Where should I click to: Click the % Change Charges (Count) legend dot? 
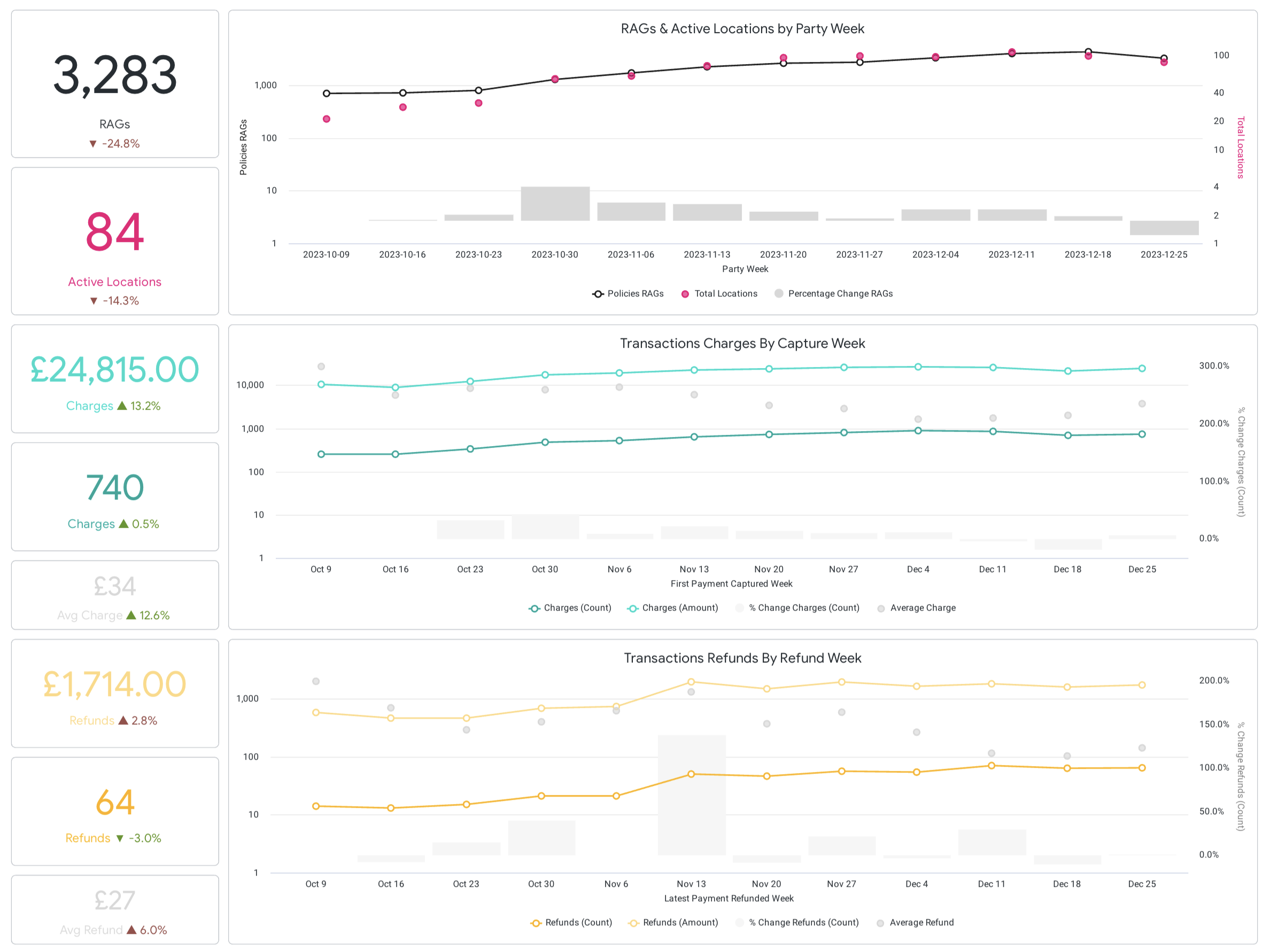739,608
